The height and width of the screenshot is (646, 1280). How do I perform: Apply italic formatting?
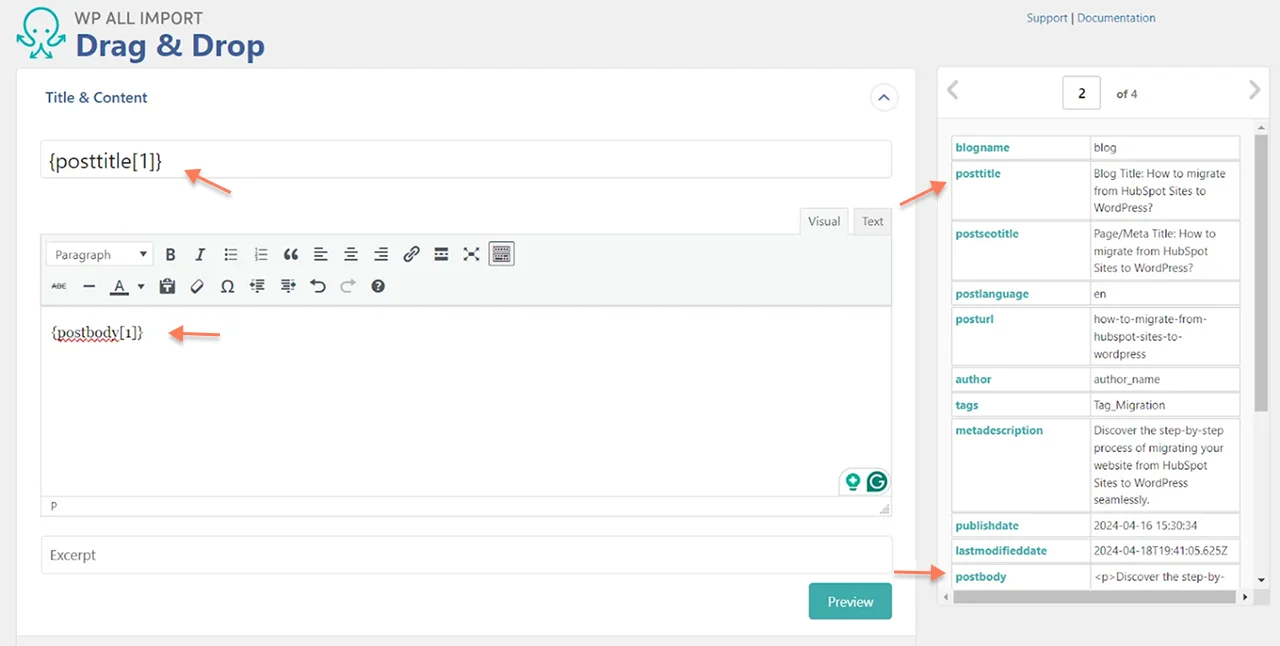point(200,255)
